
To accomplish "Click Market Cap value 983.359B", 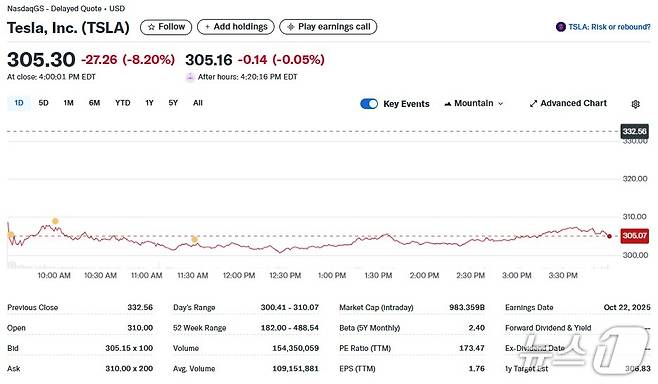I will [467, 308].
